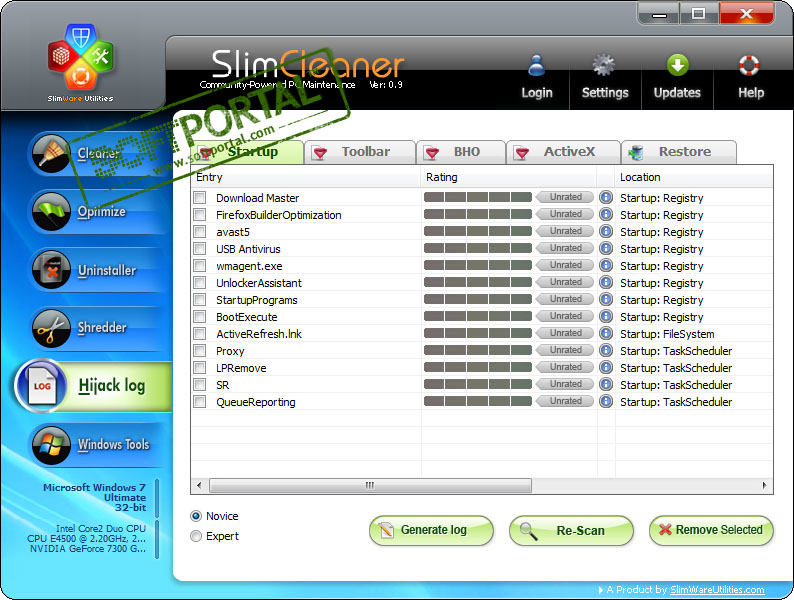Show info for Download Master entry
Screen dimensions: 794x600
606,197
